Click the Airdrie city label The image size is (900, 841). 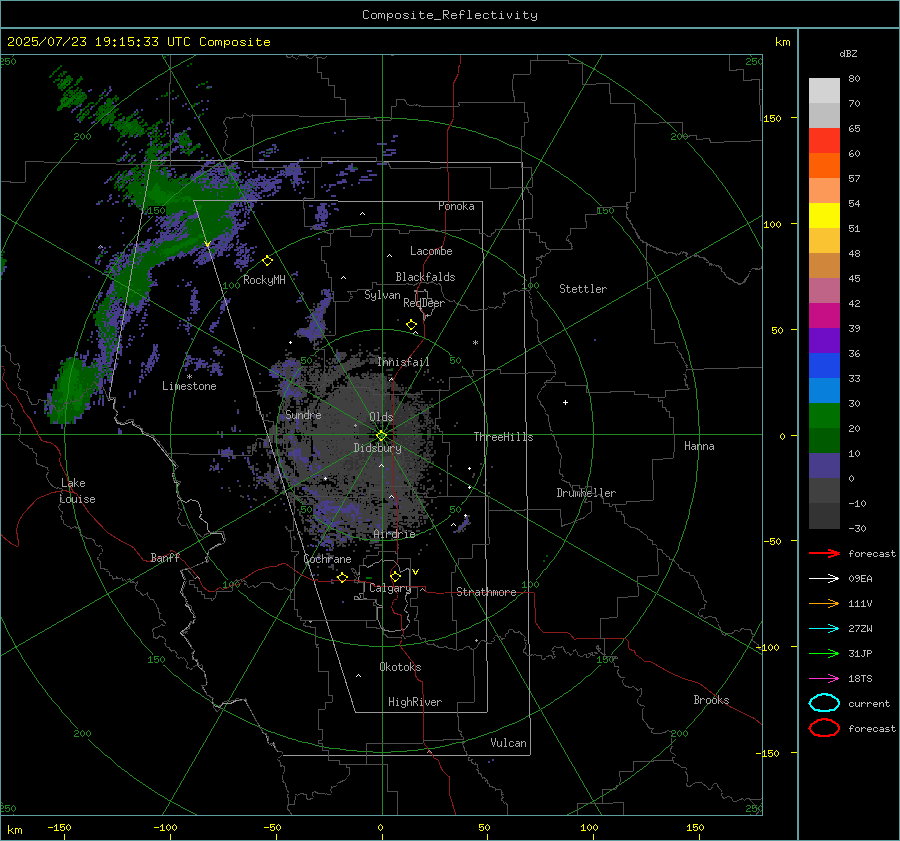(394, 534)
